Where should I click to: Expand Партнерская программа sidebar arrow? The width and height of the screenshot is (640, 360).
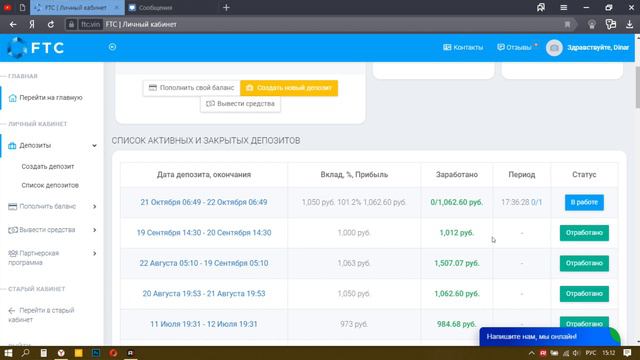click(94, 253)
